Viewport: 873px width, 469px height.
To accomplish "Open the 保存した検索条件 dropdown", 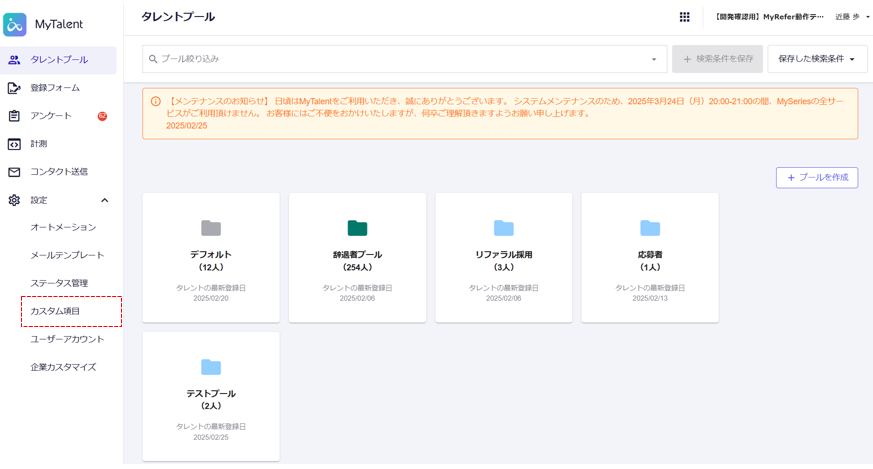I will (x=816, y=59).
